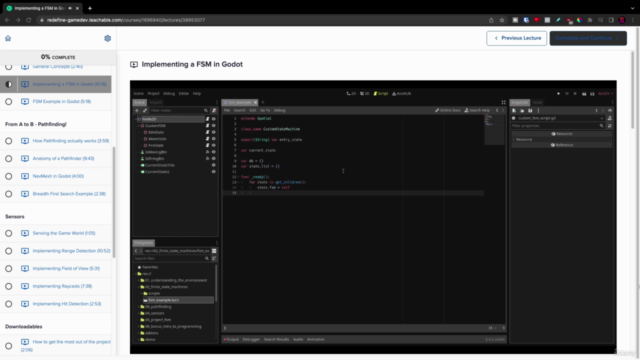Click the FileSystem tree scrollbar
The height and width of the screenshot is (360, 640).
click(x=216, y=284)
